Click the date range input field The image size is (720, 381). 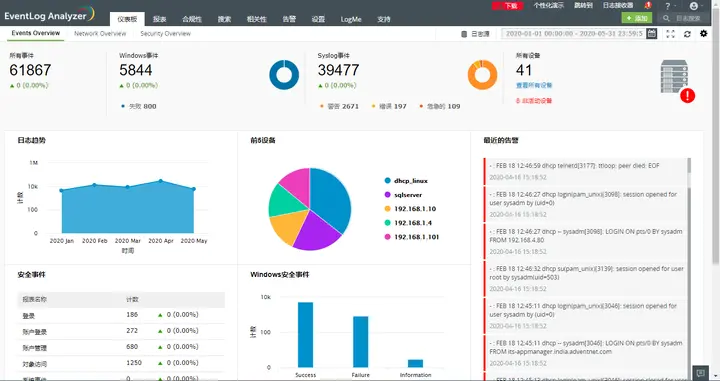tap(574, 34)
